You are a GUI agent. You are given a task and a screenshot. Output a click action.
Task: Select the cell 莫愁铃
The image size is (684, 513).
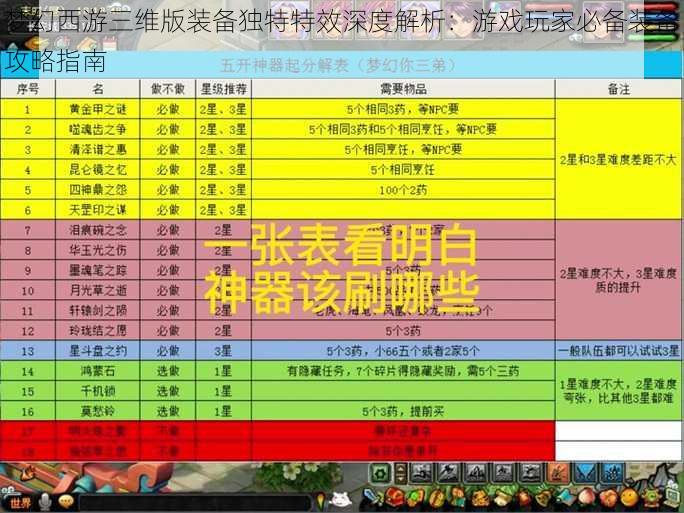click(98, 411)
